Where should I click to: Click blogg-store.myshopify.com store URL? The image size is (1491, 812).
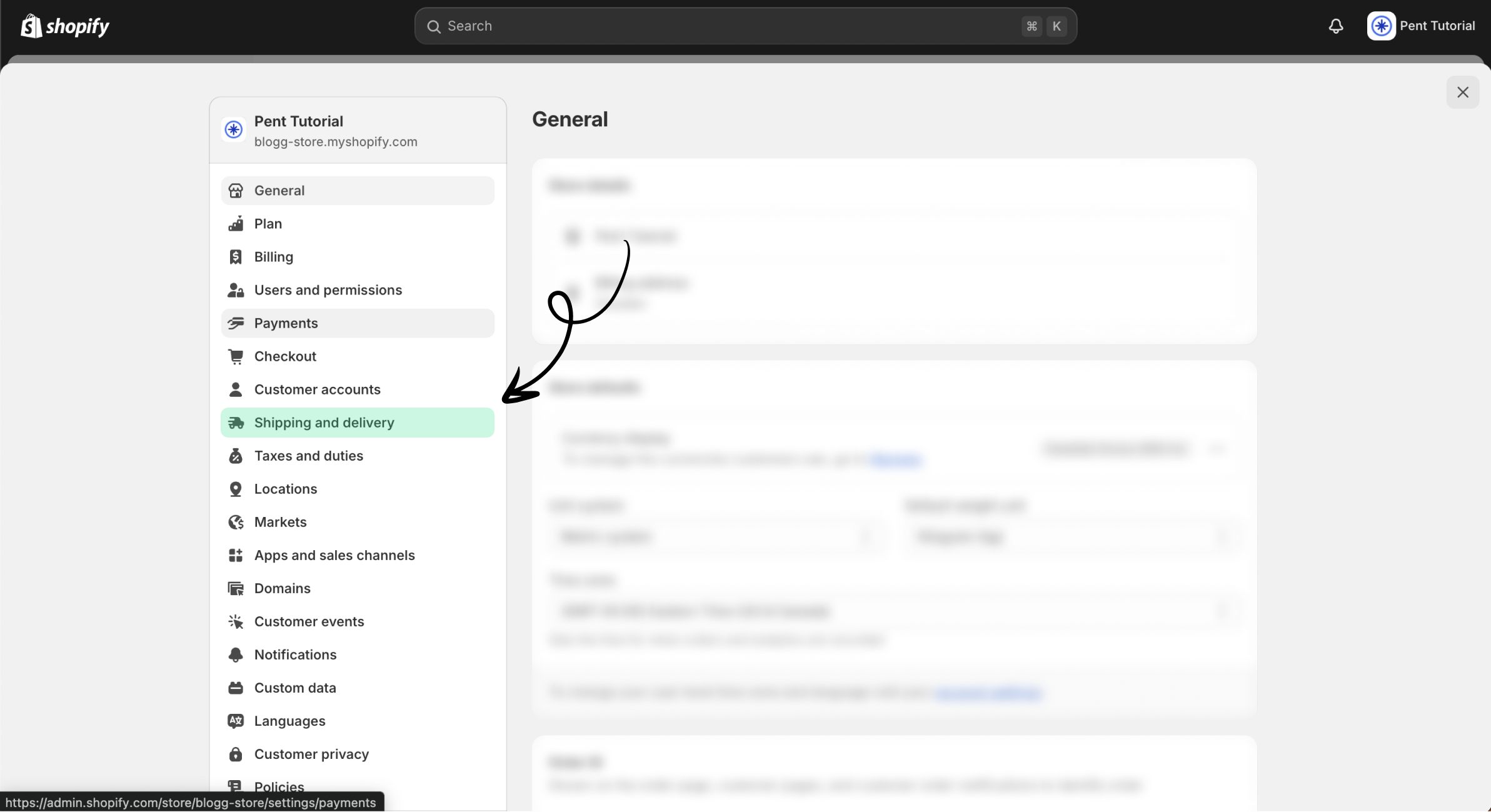coord(336,142)
